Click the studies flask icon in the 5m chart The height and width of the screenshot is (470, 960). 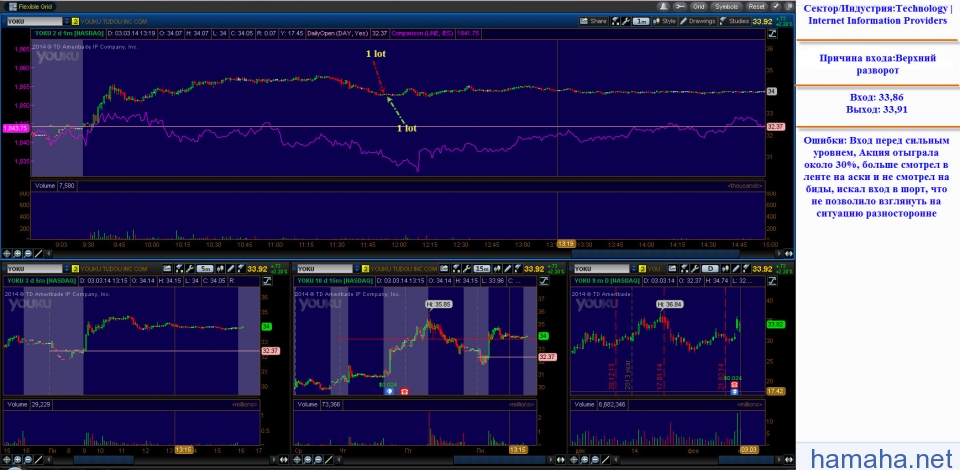click(241, 269)
